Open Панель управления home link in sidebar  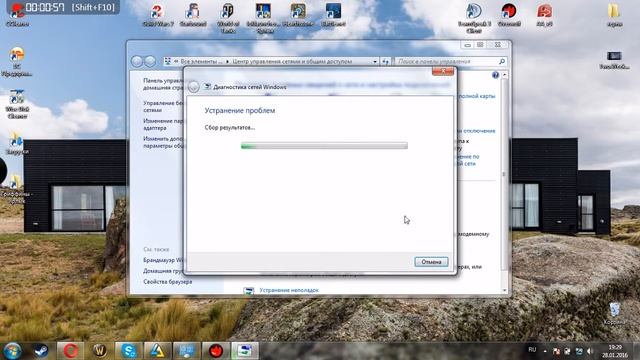pyautogui.click(x=163, y=84)
